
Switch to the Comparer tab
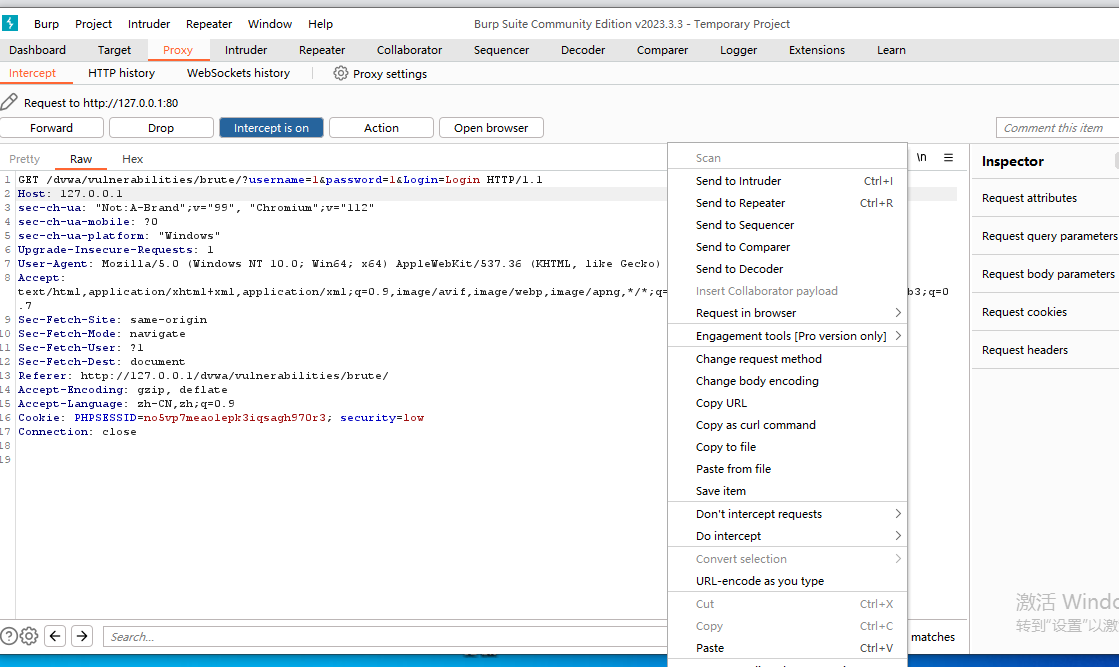click(662, 50)
